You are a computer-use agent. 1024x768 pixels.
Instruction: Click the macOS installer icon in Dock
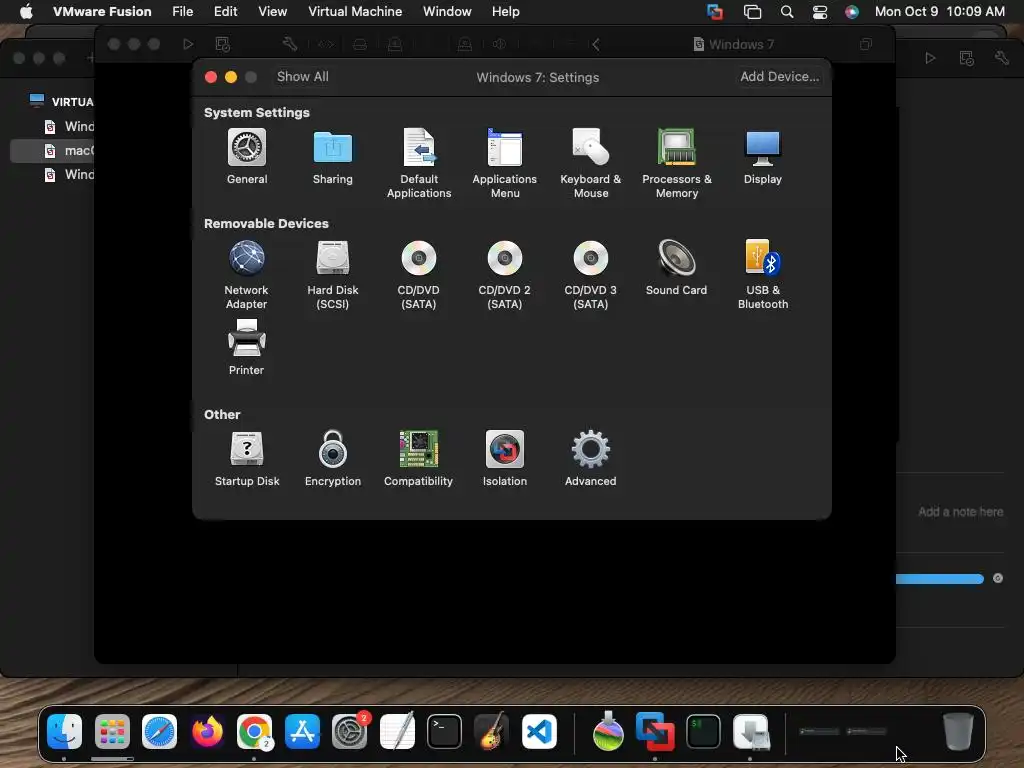coord(608,731)
